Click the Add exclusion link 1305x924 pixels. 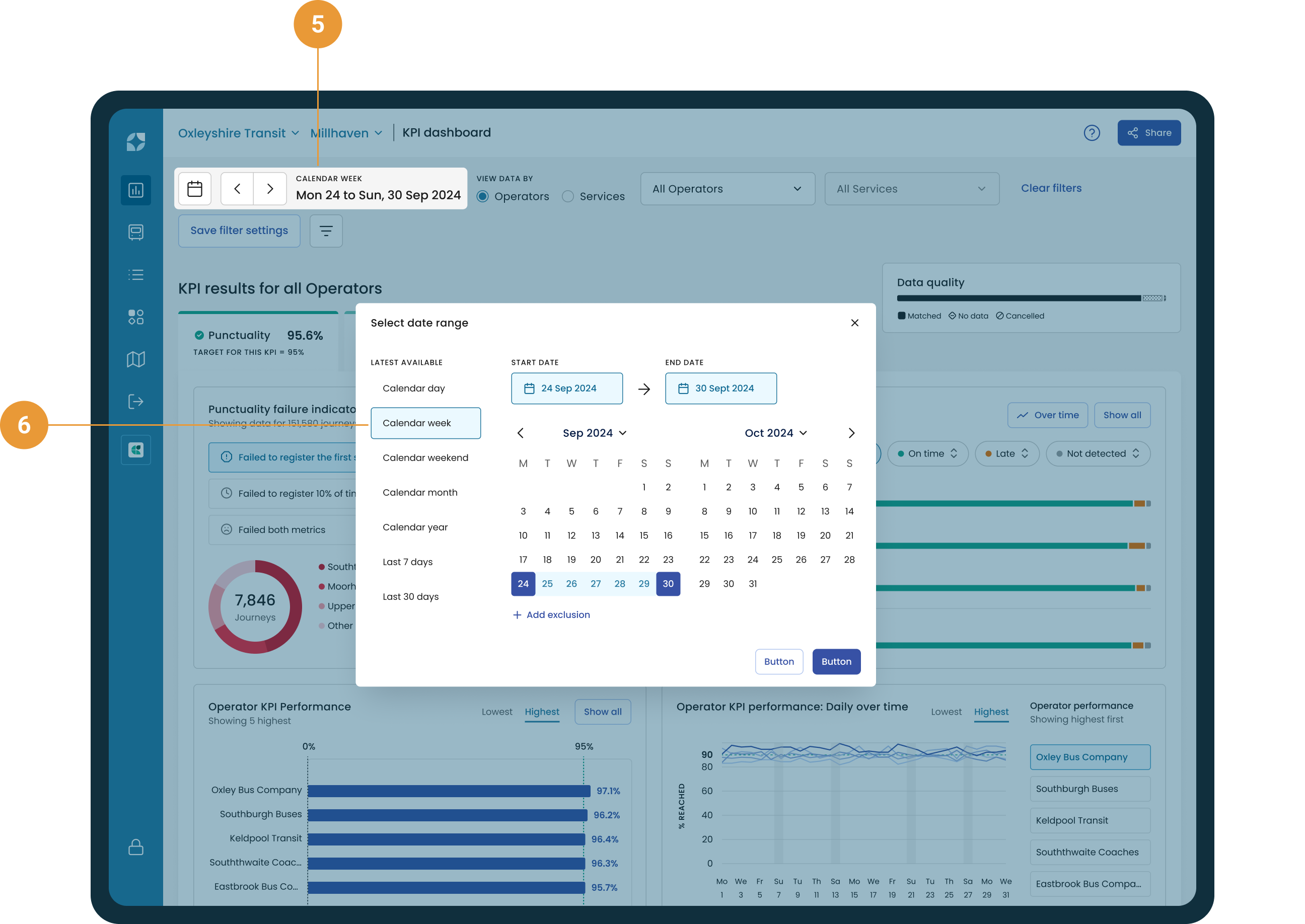[551, 614]
